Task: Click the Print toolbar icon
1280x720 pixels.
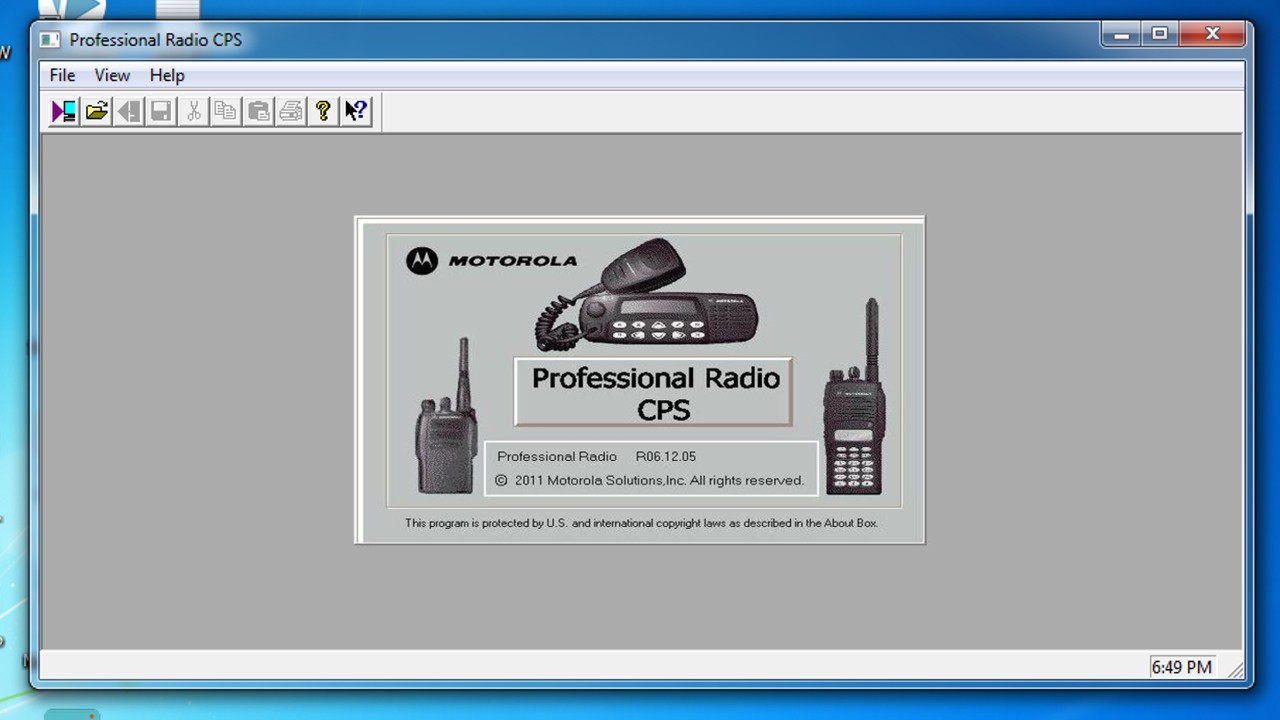Action: [291, 111]
